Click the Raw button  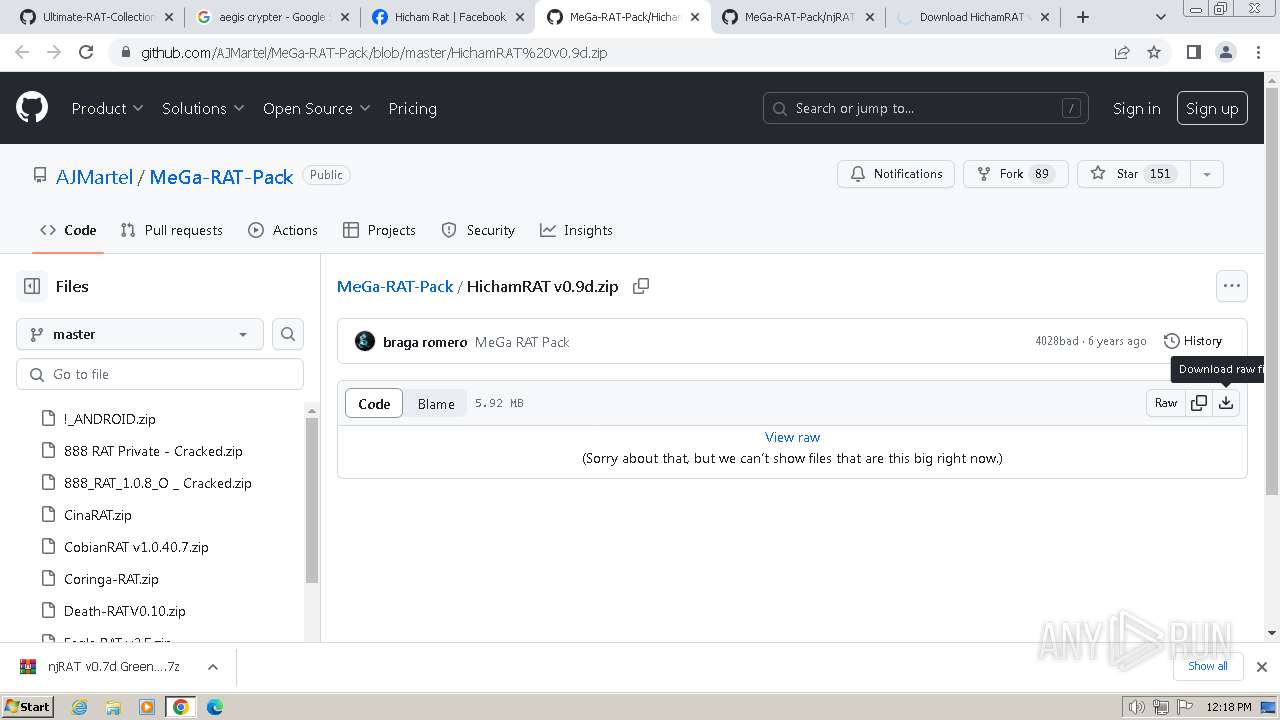[x=1166, y=403]
